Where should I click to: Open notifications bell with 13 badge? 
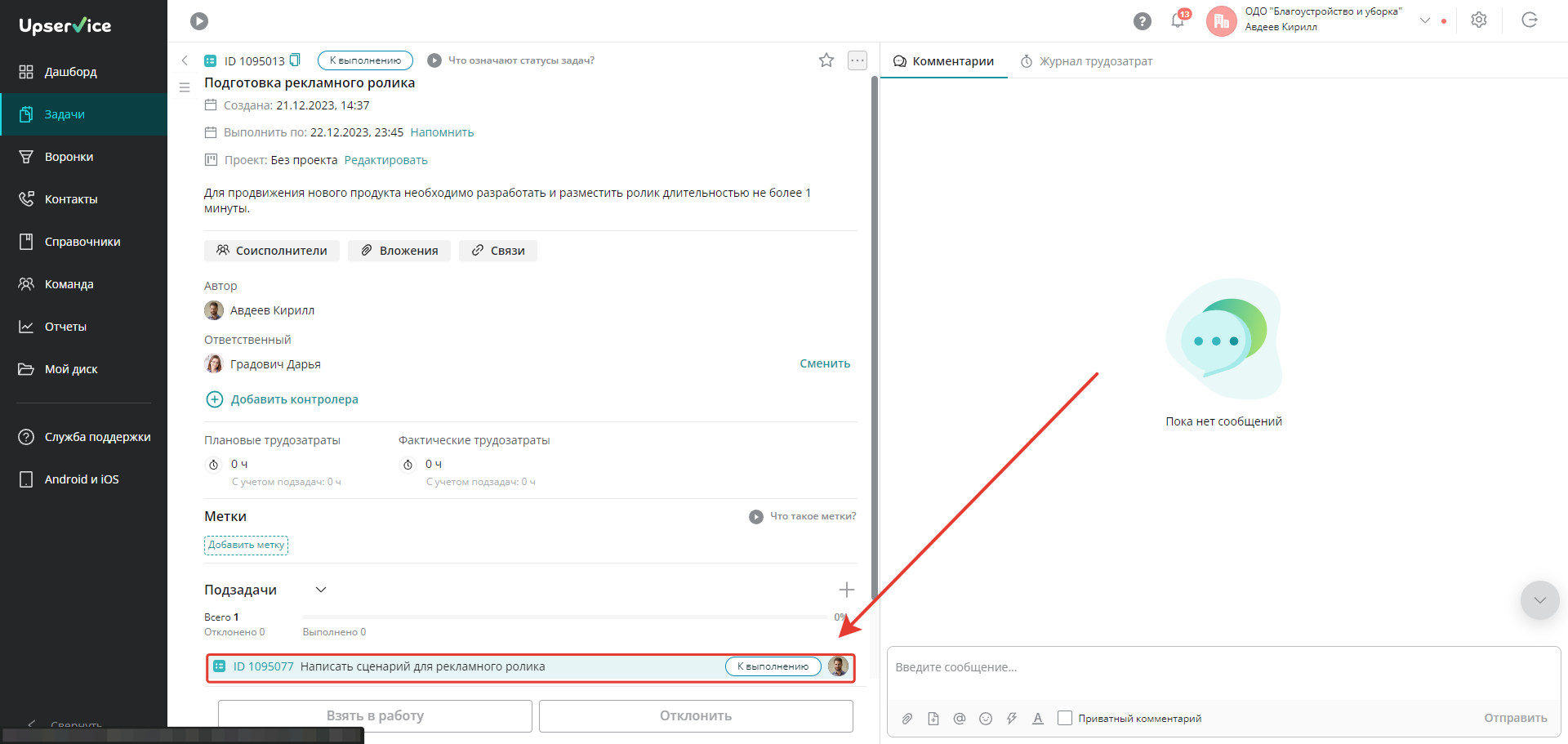tap(1178, 20)
